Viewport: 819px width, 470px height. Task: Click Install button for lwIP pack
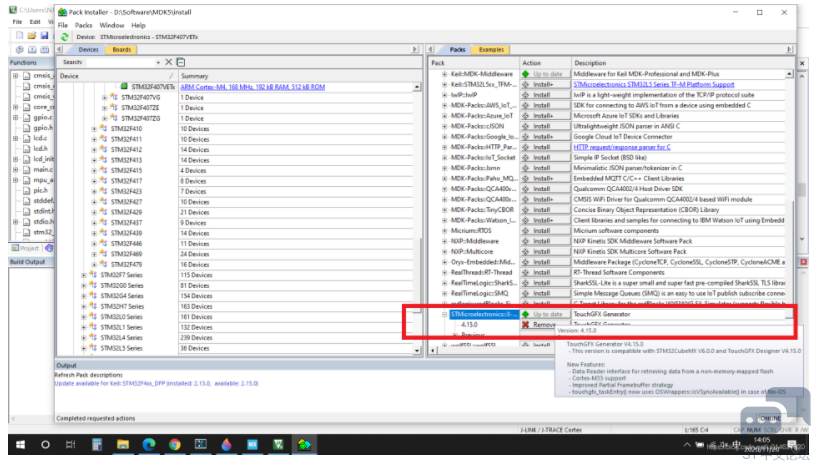point(545,95)
